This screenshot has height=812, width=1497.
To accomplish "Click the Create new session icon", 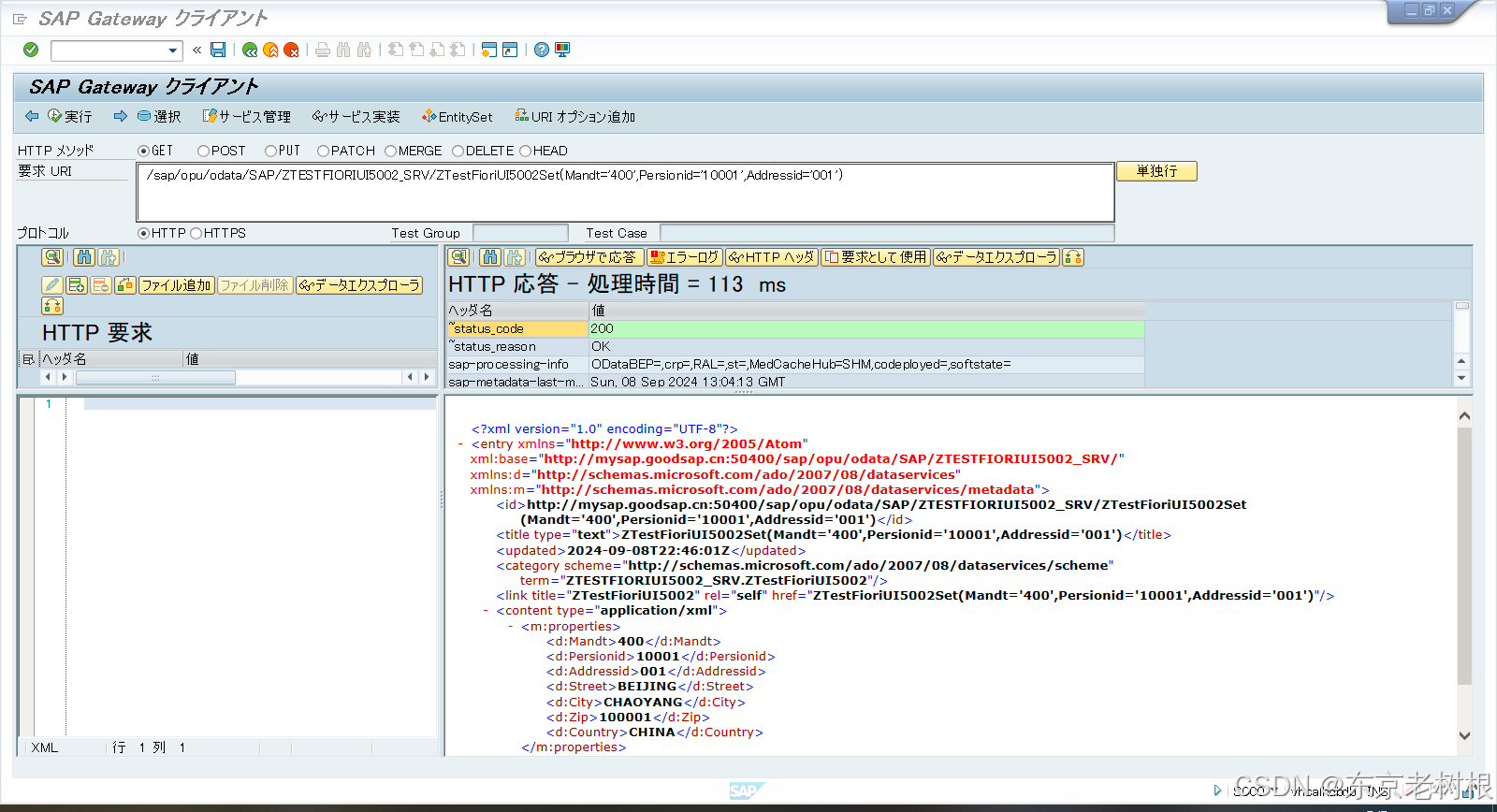I will [488, 50].
